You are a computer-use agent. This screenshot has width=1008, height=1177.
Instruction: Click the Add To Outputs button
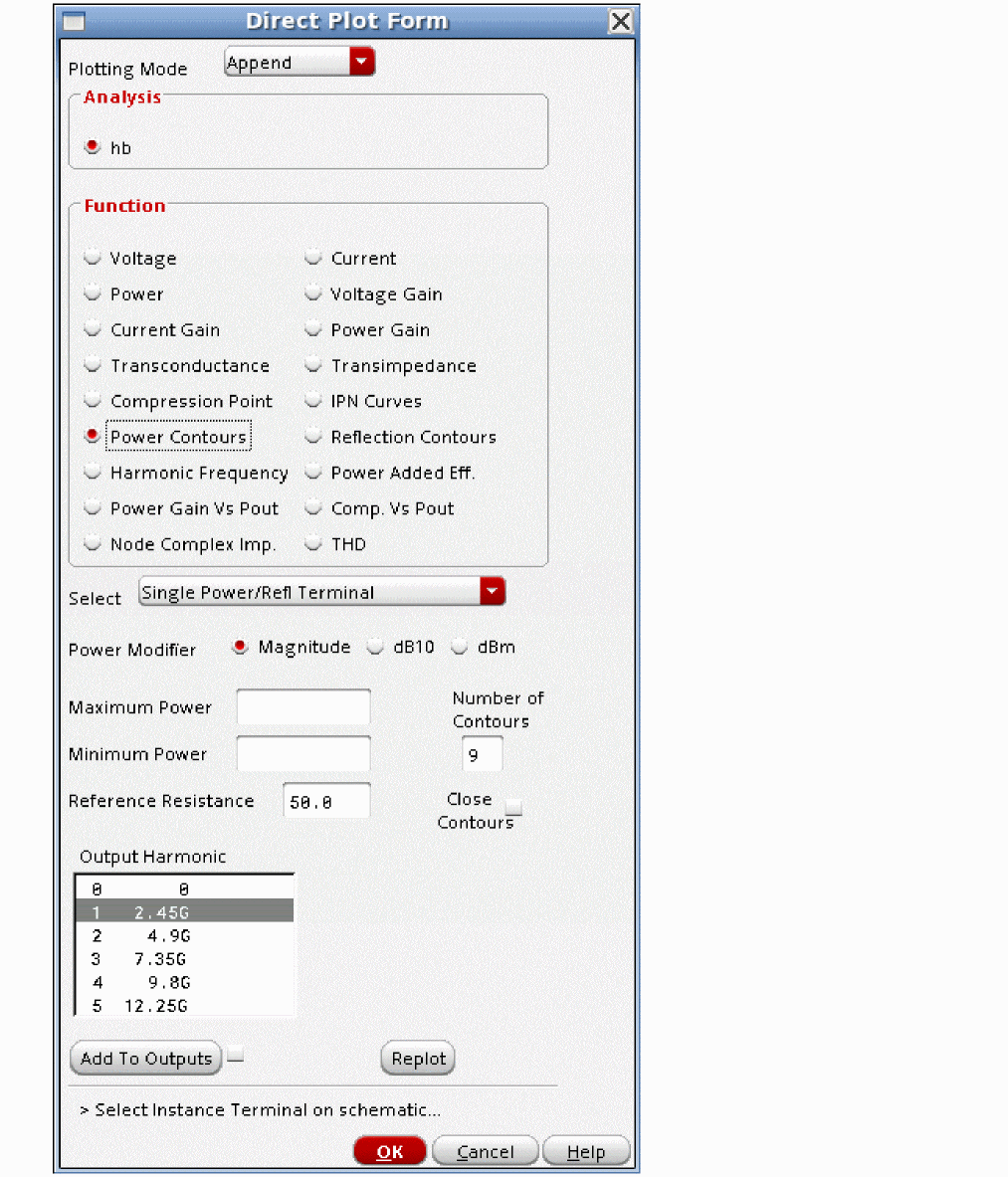tap(146, 1059)
